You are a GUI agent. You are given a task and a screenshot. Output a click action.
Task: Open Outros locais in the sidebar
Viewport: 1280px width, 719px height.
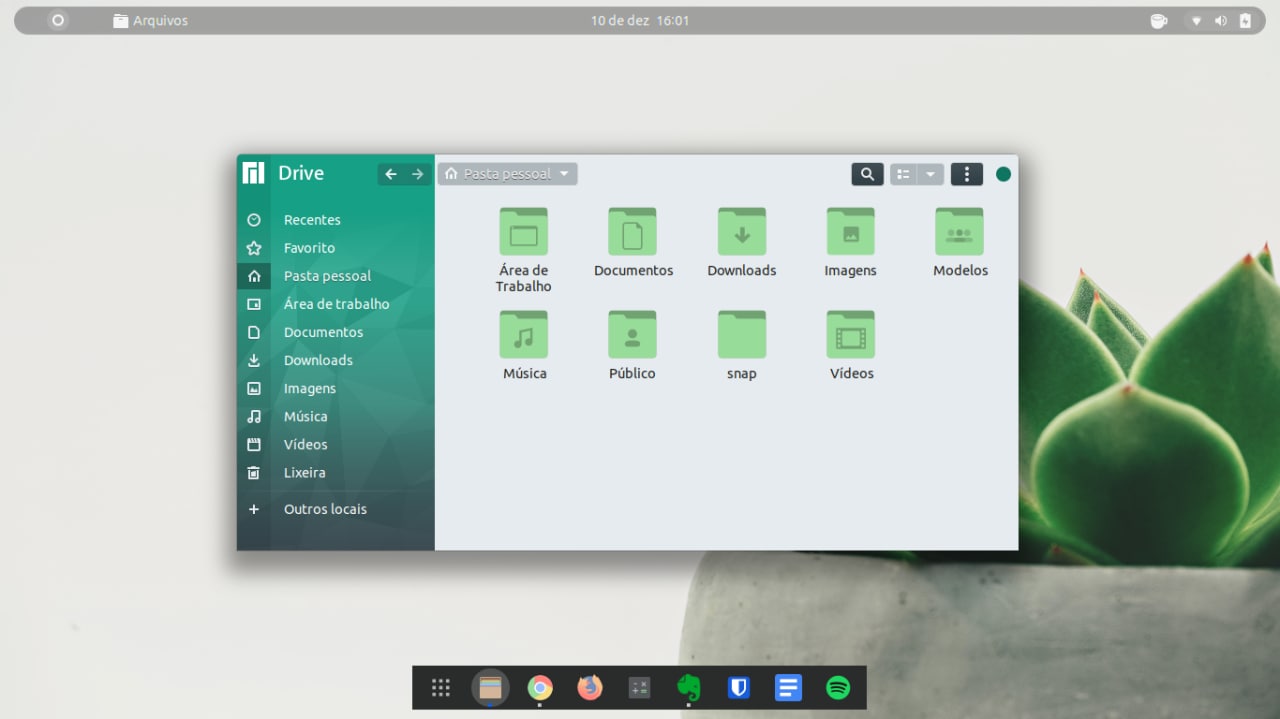coord(336,509)
